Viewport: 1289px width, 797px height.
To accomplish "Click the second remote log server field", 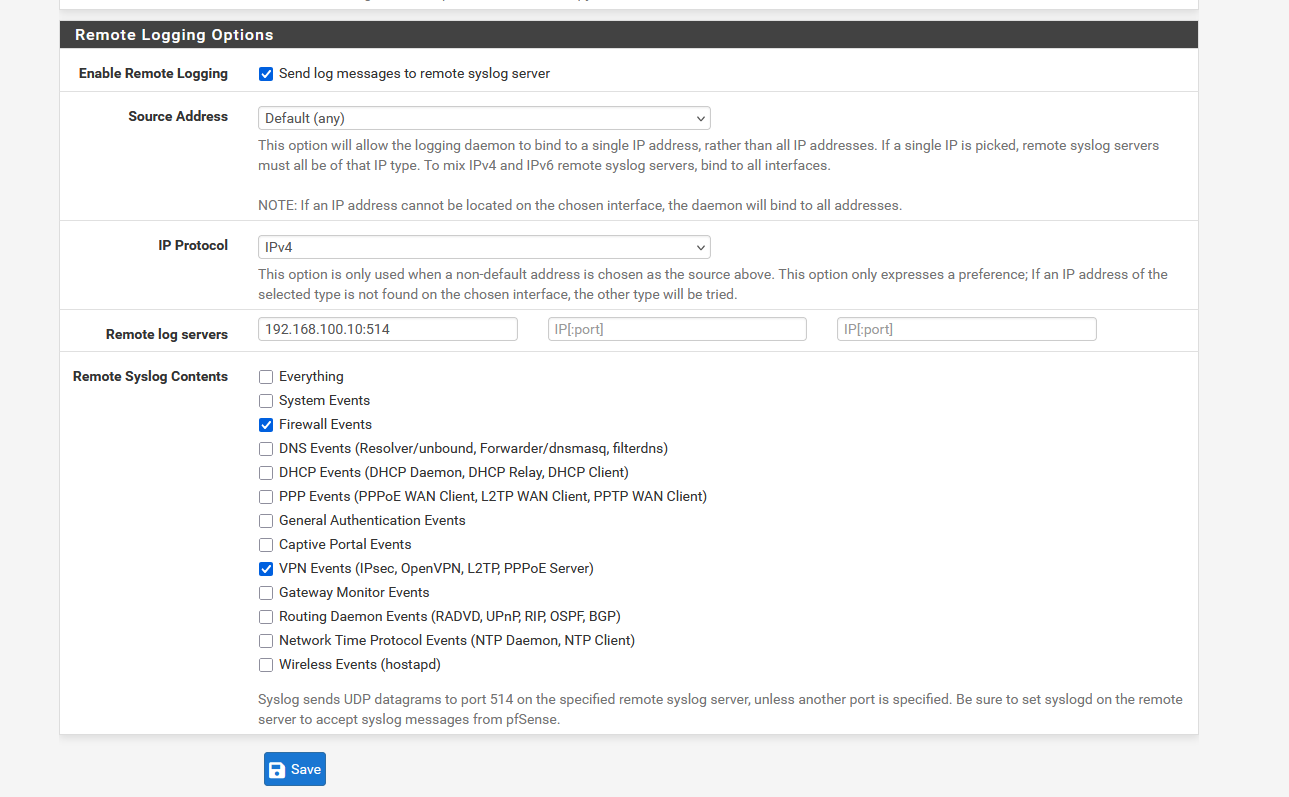I will (677, 329).
